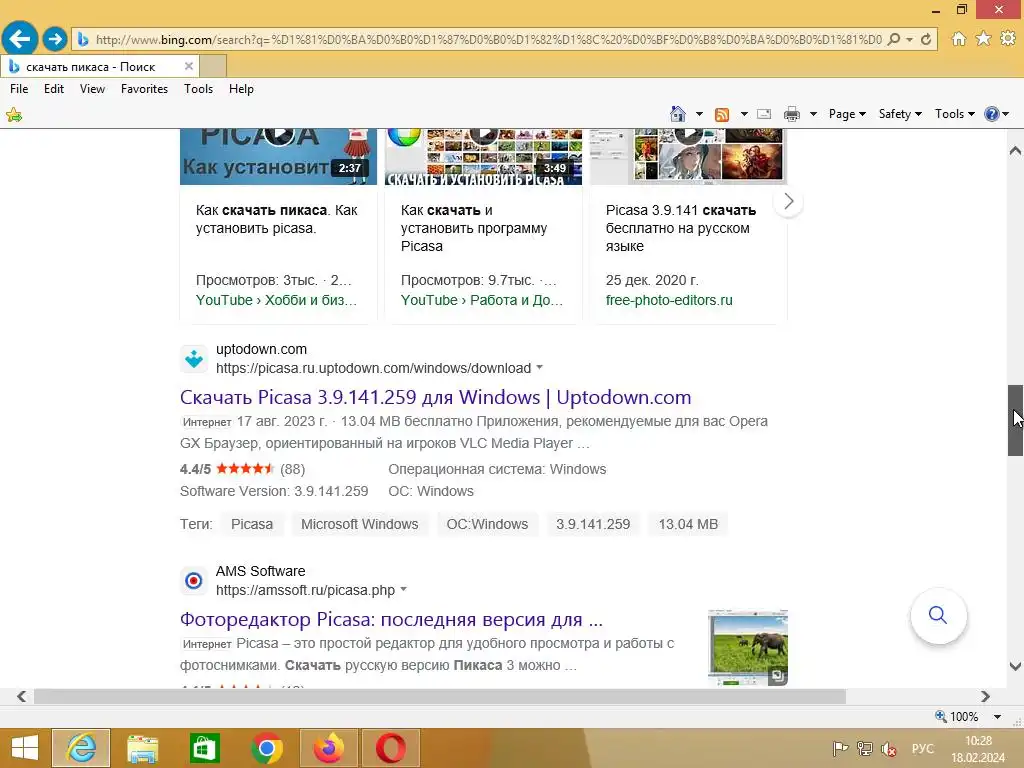Open Favorites star icon at top right
Image resolution: width=1024 pixels, height=768 pixels.
pyautogui.click(x=983, y=39)
